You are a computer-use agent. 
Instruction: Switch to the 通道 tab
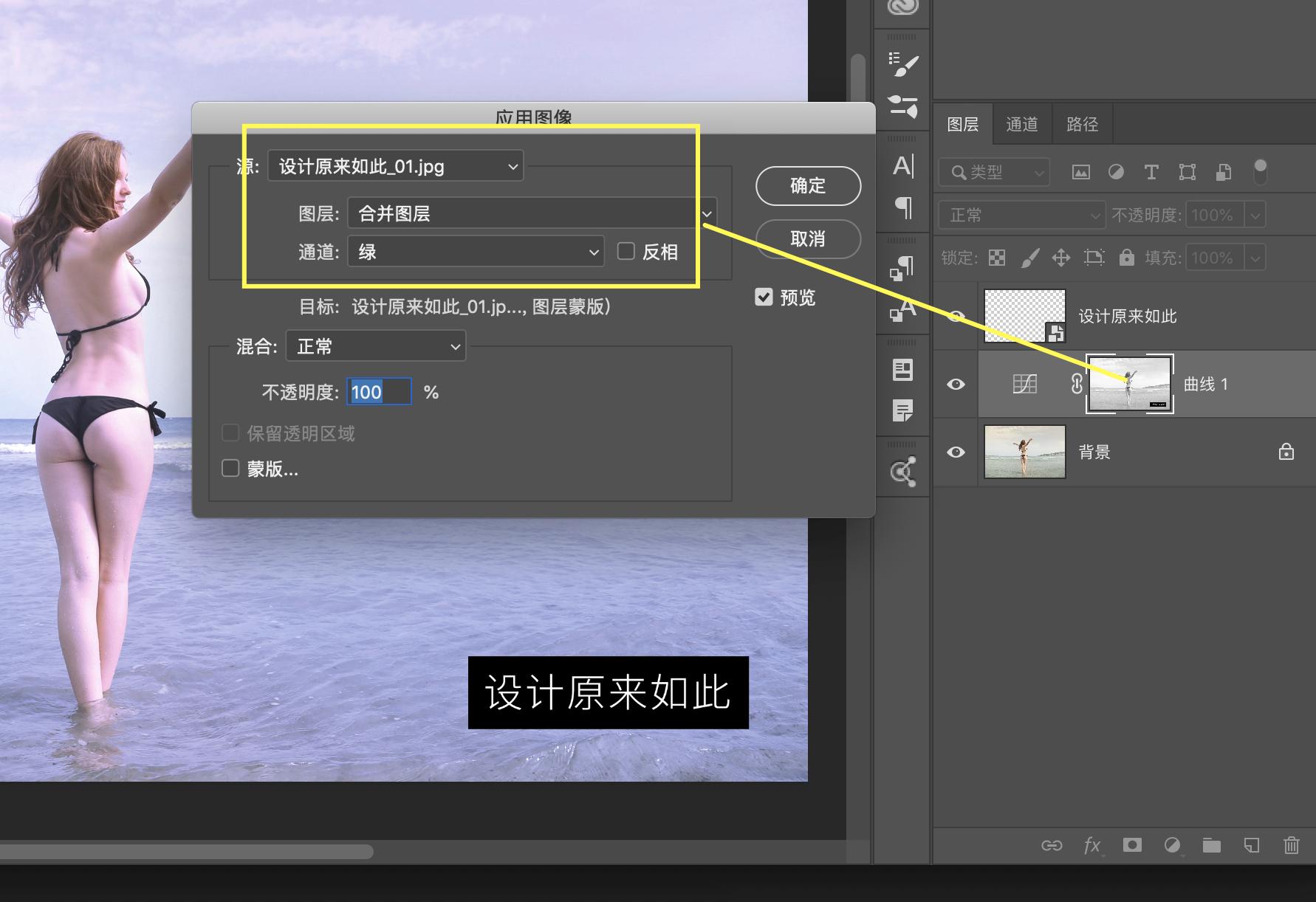tap(1022, 123)
